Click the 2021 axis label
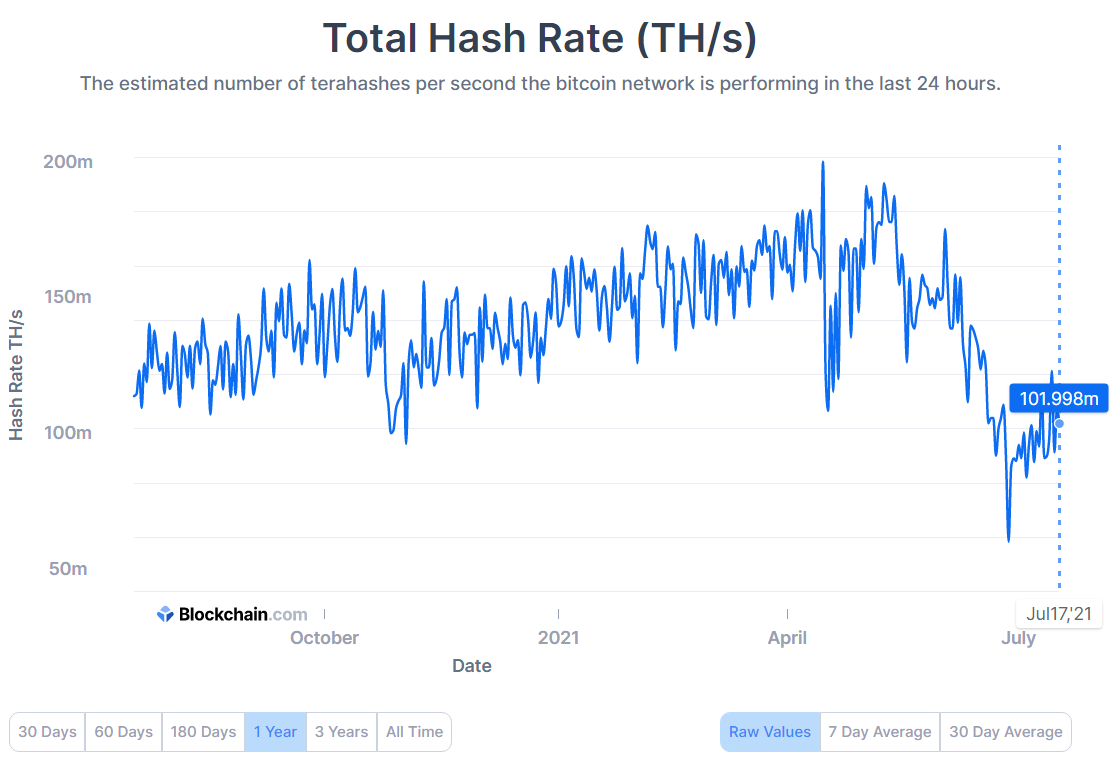 pos(558,637)
